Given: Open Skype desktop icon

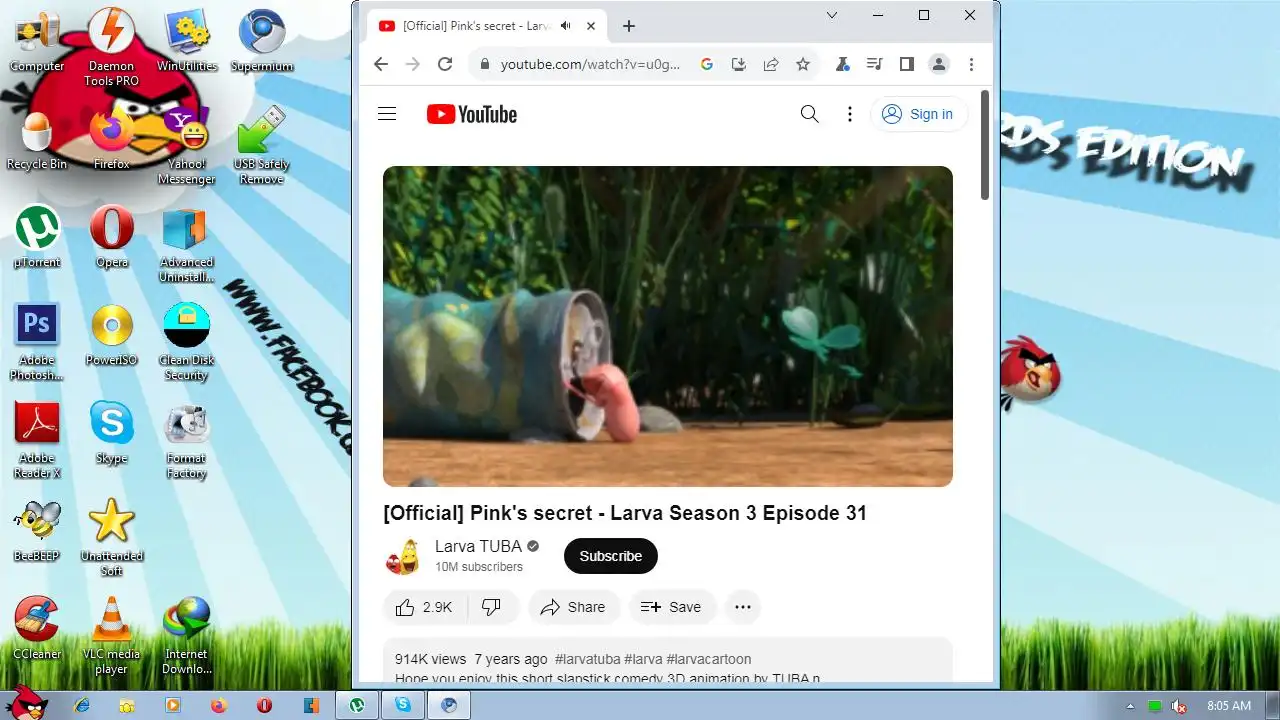Looking at the screenshot, I should click(x=111, y=434).
